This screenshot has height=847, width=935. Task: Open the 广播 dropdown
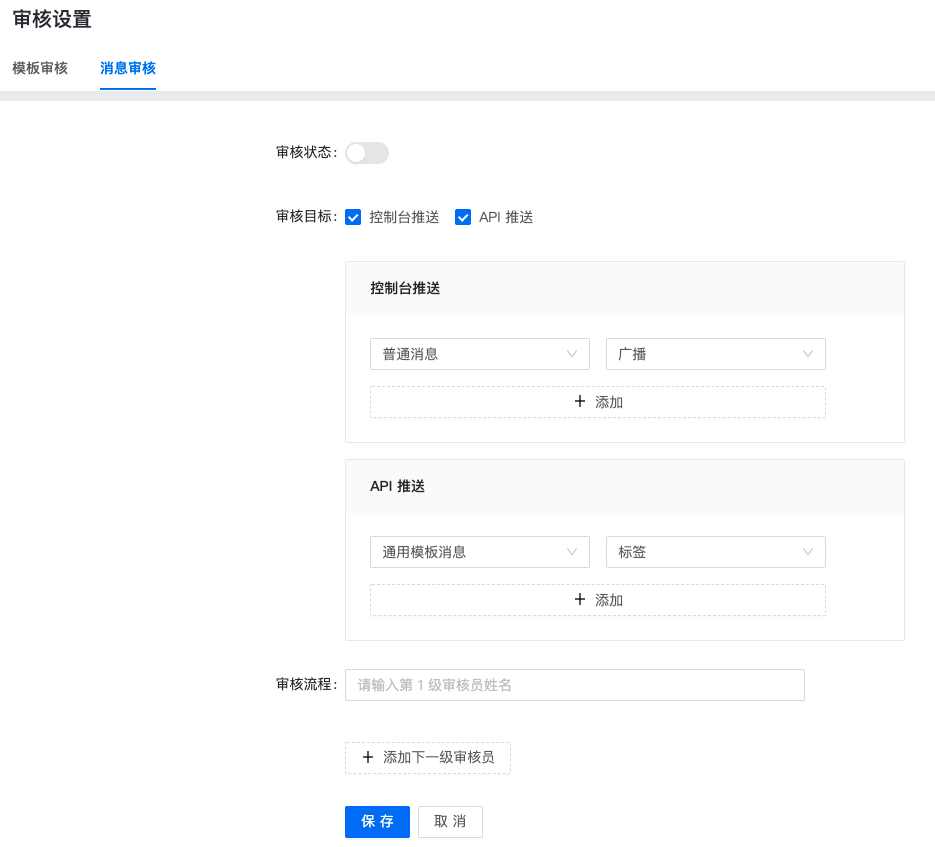pyautogui.click(x=716, y=354)
